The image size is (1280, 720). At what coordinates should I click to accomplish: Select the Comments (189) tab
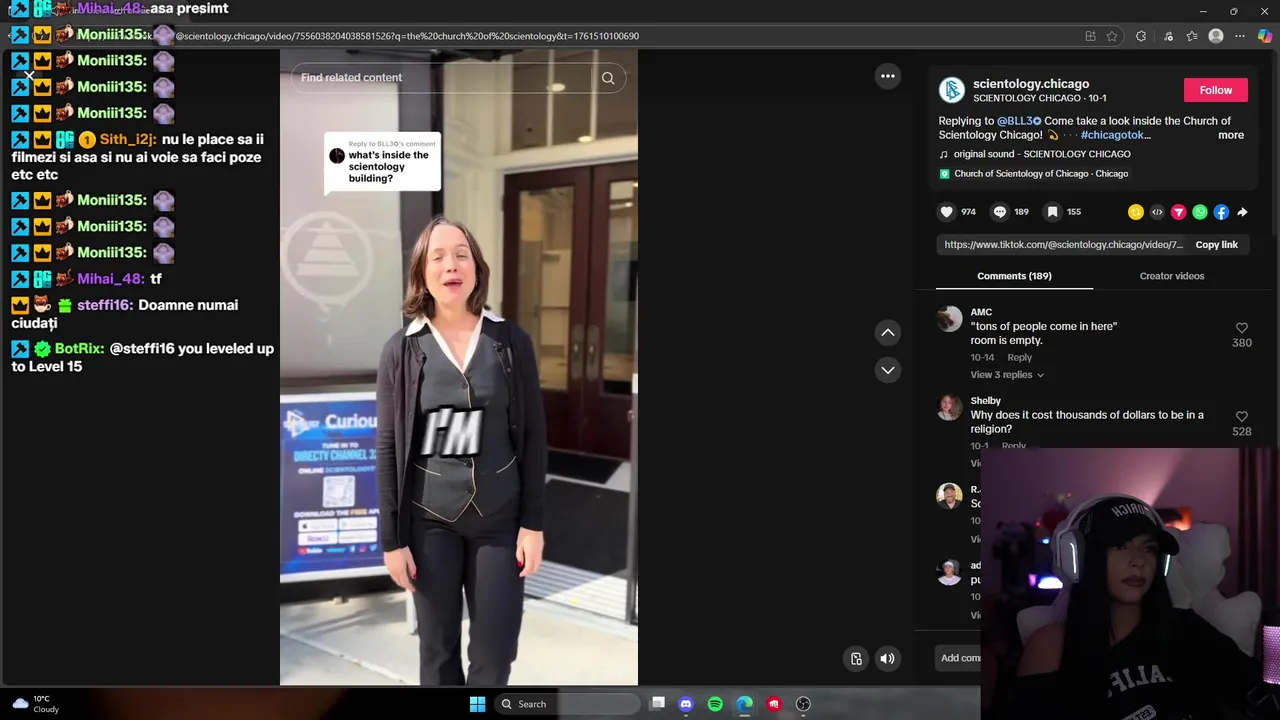1014,276
